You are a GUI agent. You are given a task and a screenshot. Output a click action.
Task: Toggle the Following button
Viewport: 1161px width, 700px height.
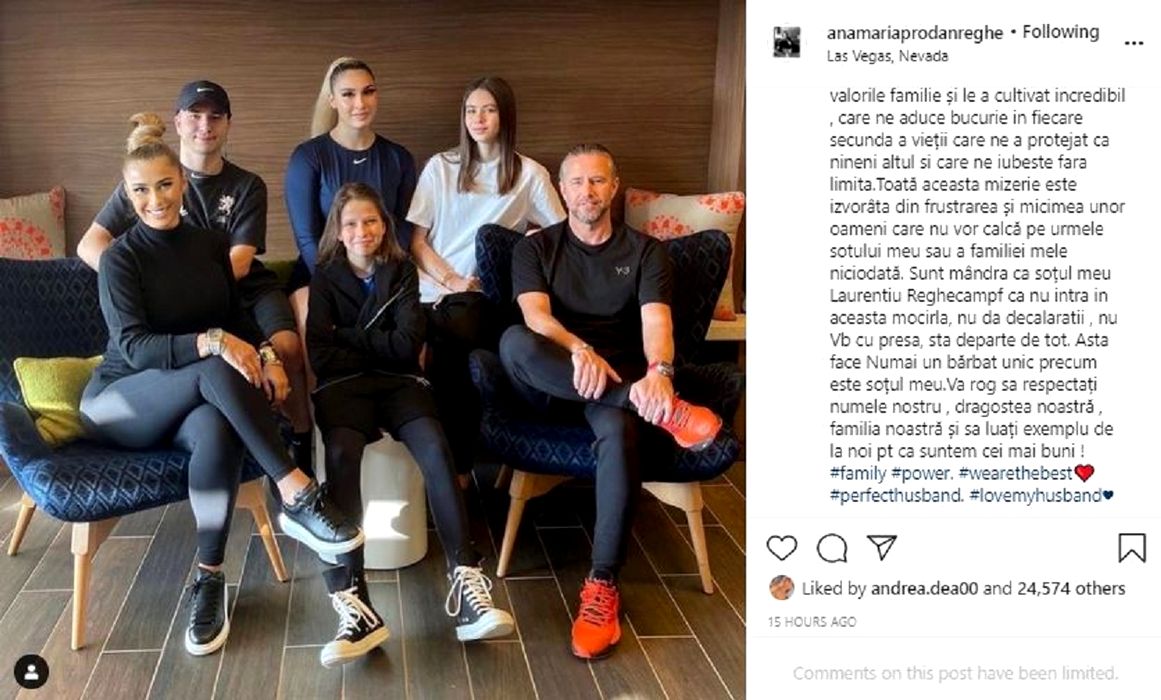[x=1060, y=32]
